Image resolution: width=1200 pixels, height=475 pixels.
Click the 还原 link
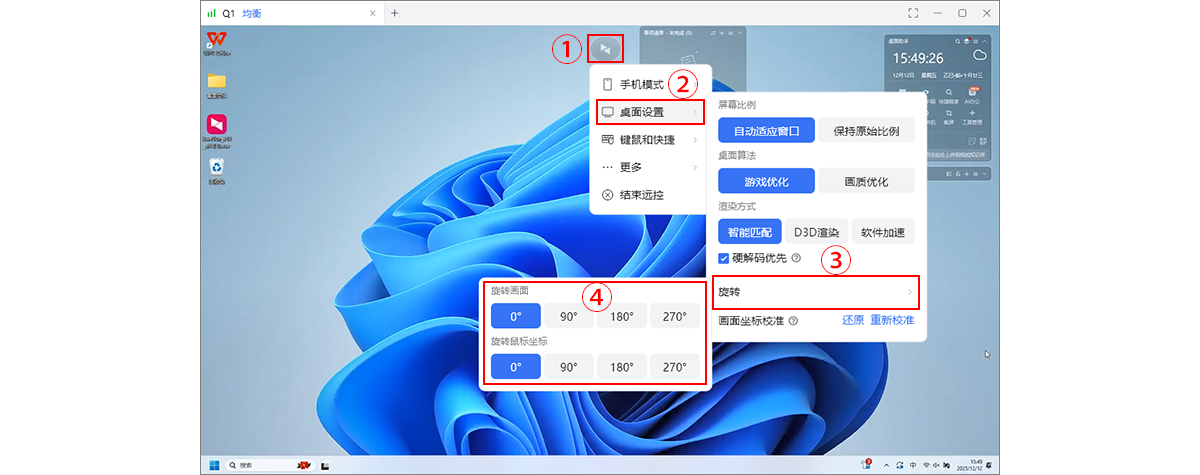click(x=852, y=321)
